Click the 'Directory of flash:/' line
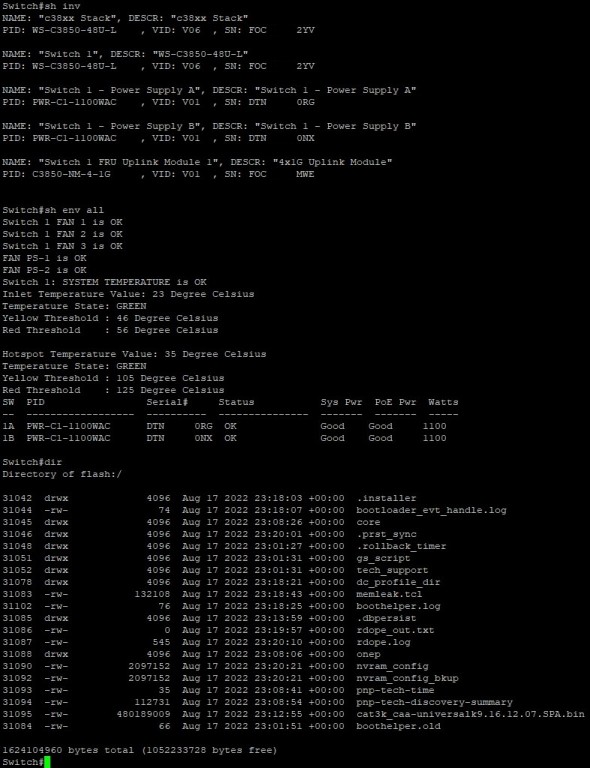The height and width of the screenshot is (768, 590). (x=62, y=474)
